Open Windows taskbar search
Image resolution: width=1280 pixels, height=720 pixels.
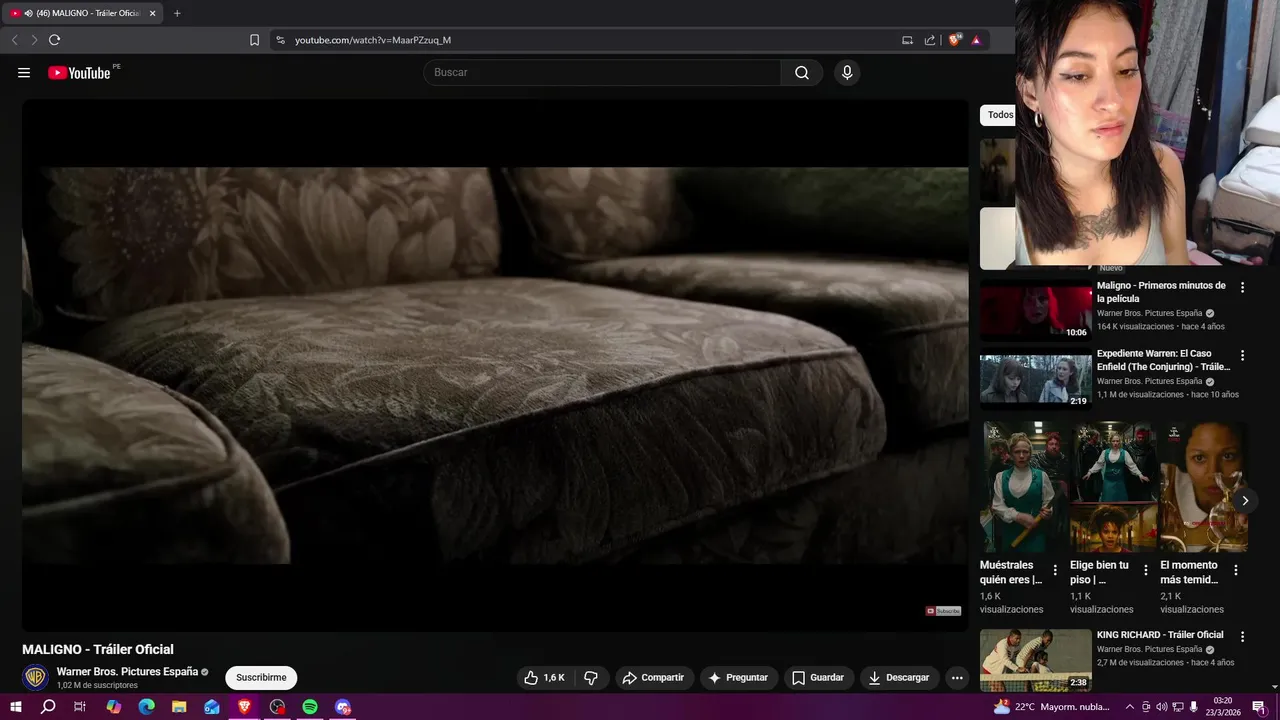(x=48, y=707)
